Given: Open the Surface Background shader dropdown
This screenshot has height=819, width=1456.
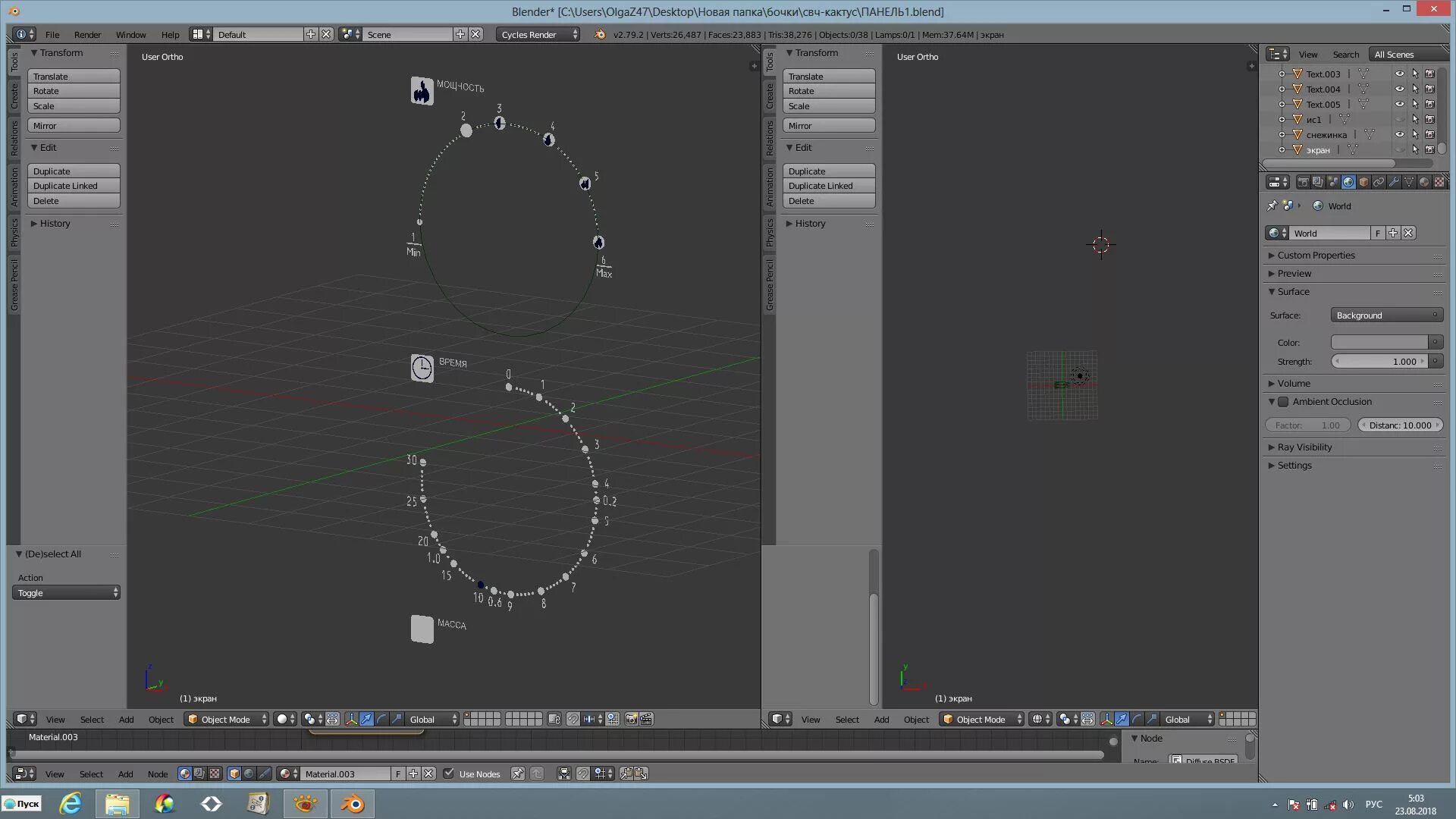Looking at the screenshot, I should pos(1386,315).
